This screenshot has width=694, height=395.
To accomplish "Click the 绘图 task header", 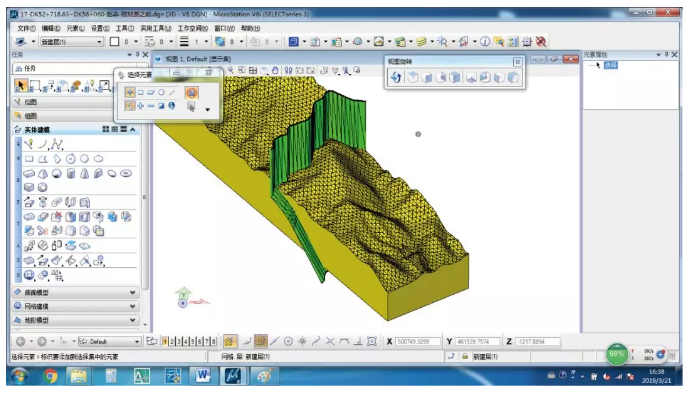I will point(63,102).
